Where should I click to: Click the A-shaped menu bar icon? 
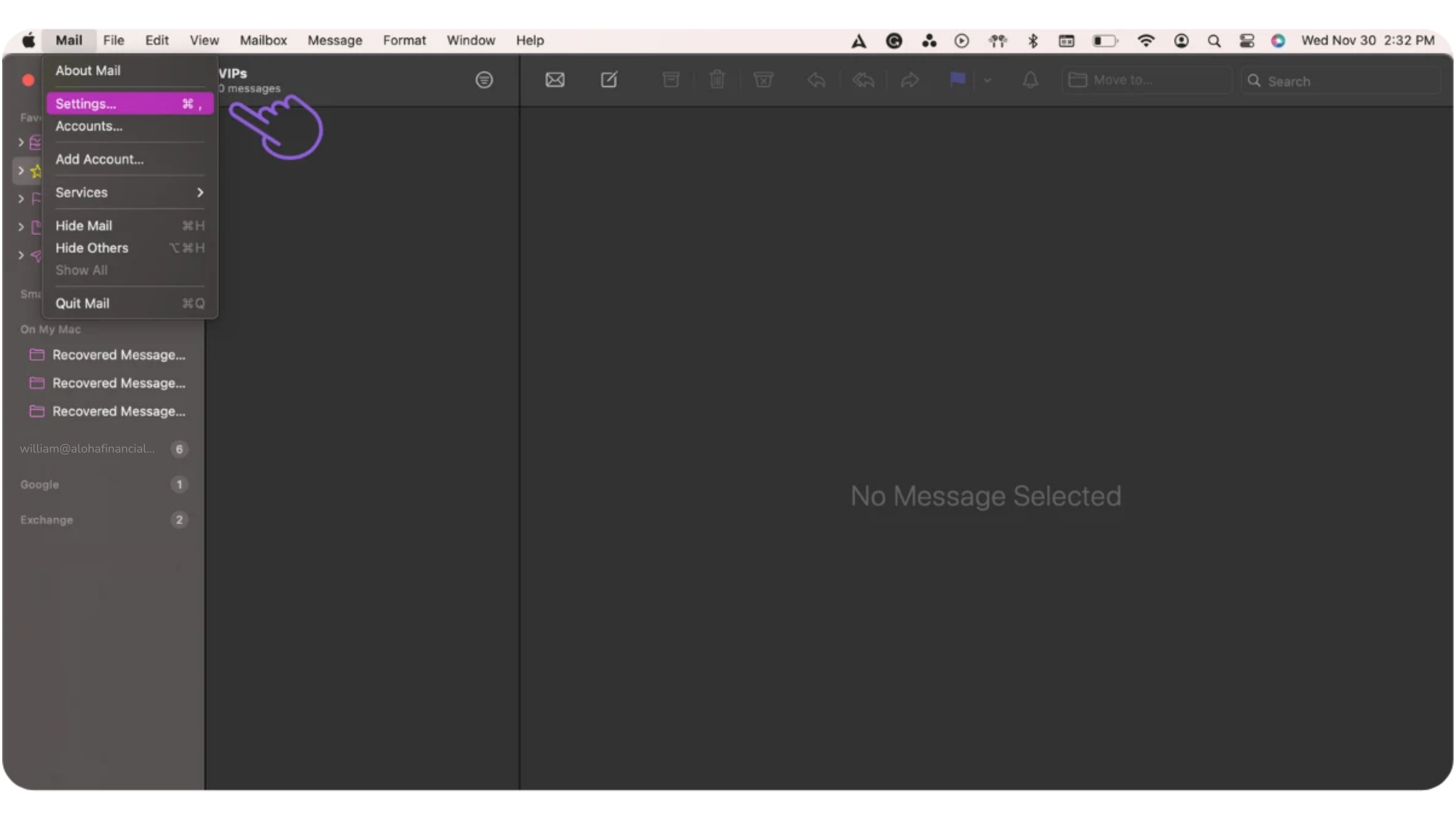[x=859, y=41]
